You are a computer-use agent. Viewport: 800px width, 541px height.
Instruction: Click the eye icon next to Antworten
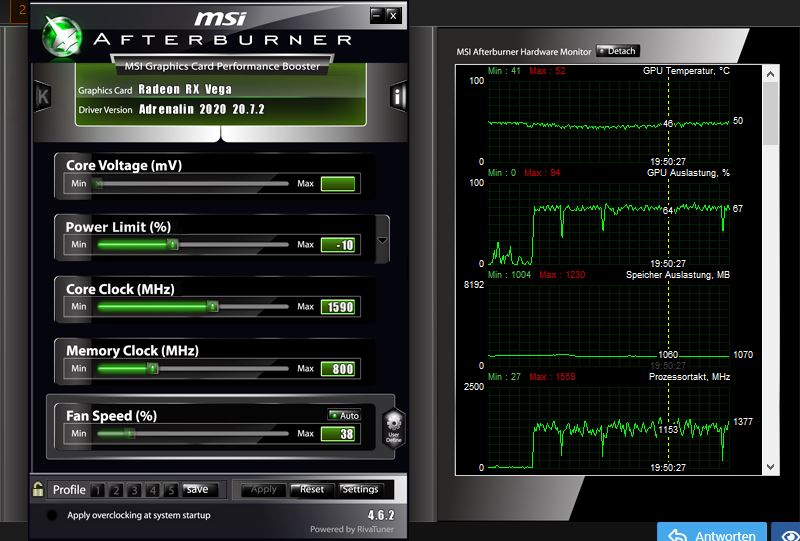tap(787, 533)
